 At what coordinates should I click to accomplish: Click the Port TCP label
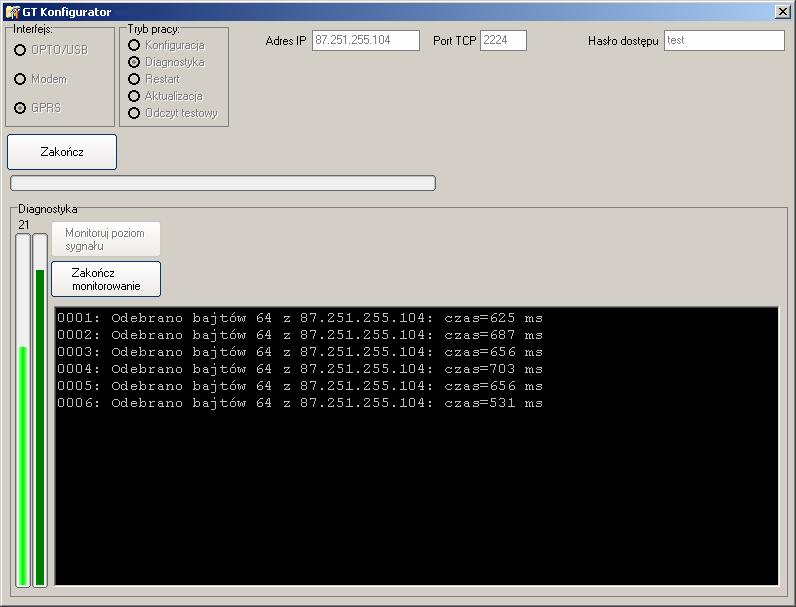[x=454, y=41]
